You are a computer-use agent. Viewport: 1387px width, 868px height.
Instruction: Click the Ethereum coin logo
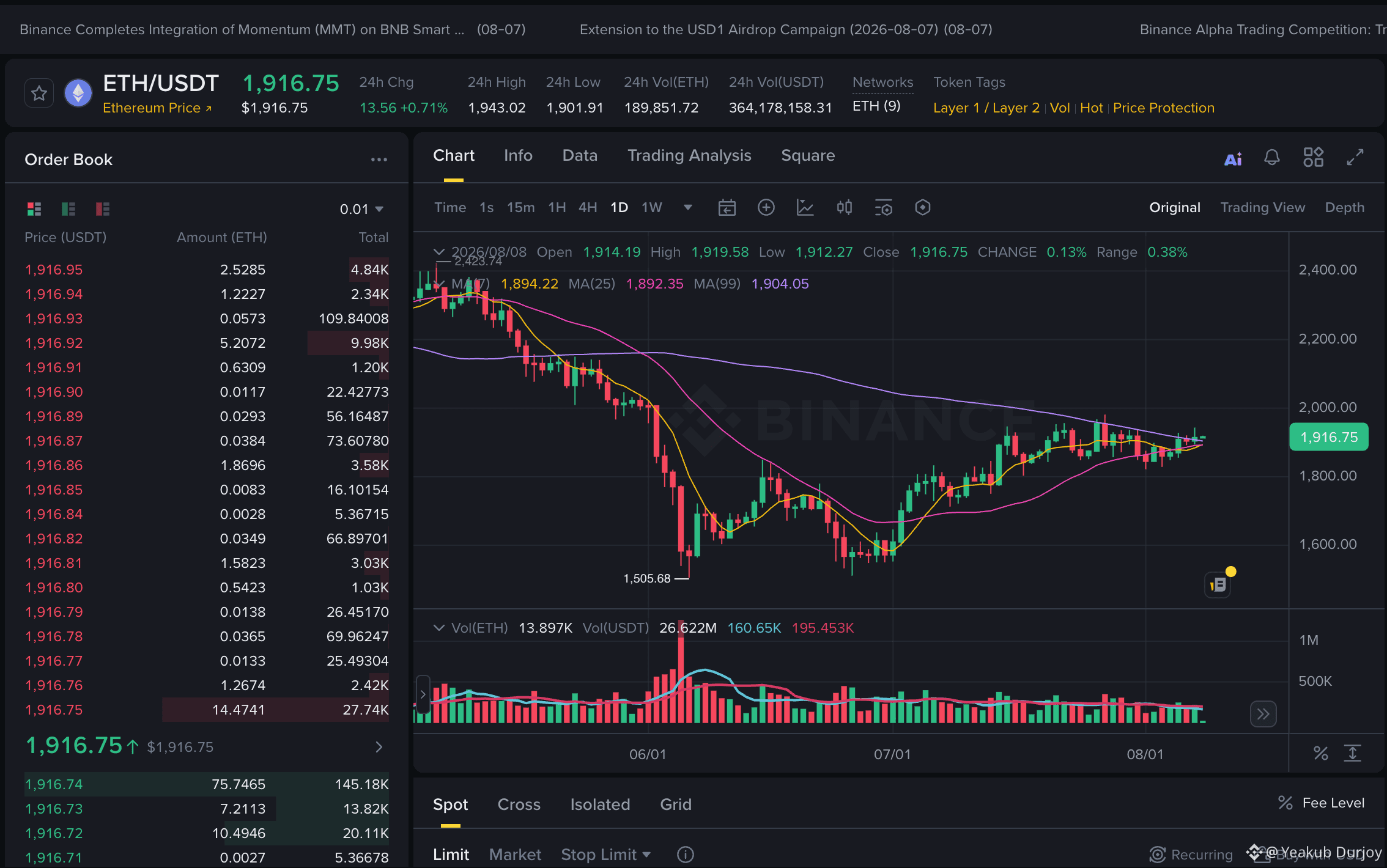tap(78, 94)
